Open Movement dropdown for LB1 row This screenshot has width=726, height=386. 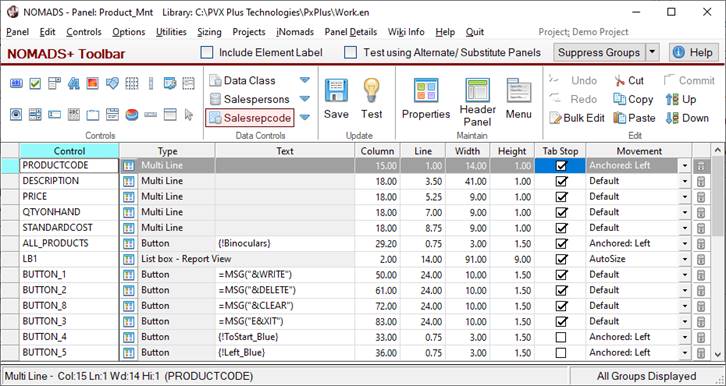point(685,259)
